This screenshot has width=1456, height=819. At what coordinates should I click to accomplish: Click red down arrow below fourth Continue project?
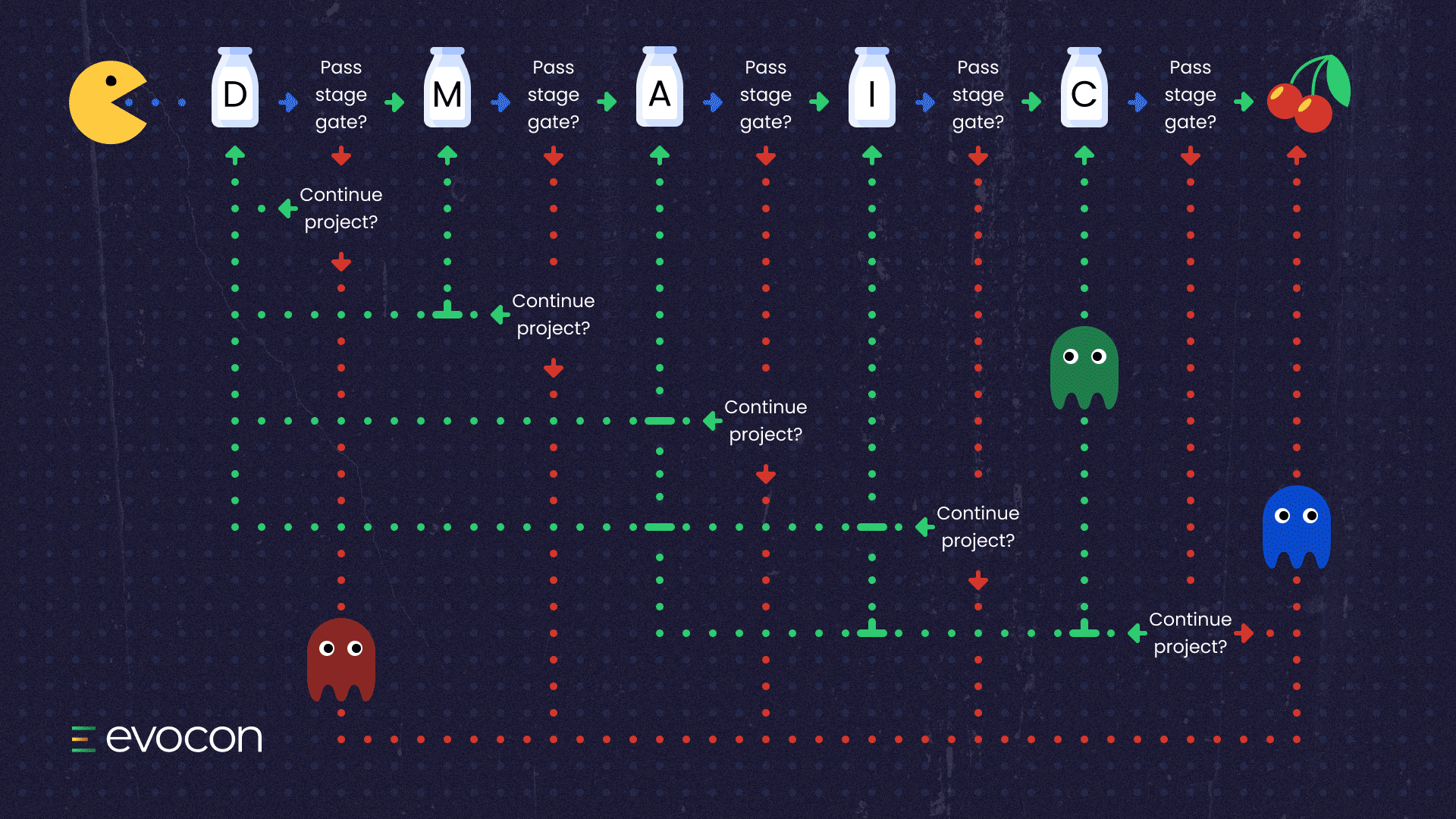point(978,581)
